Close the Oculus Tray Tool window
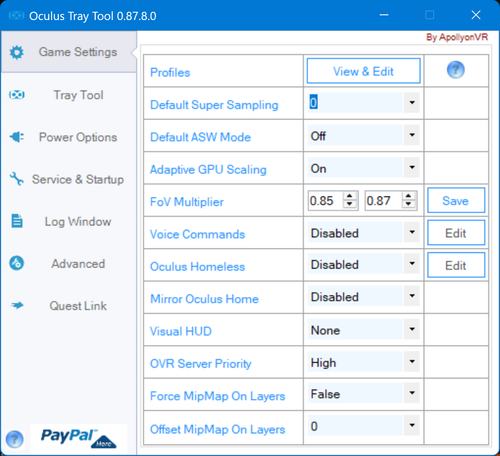 [476, 15]
